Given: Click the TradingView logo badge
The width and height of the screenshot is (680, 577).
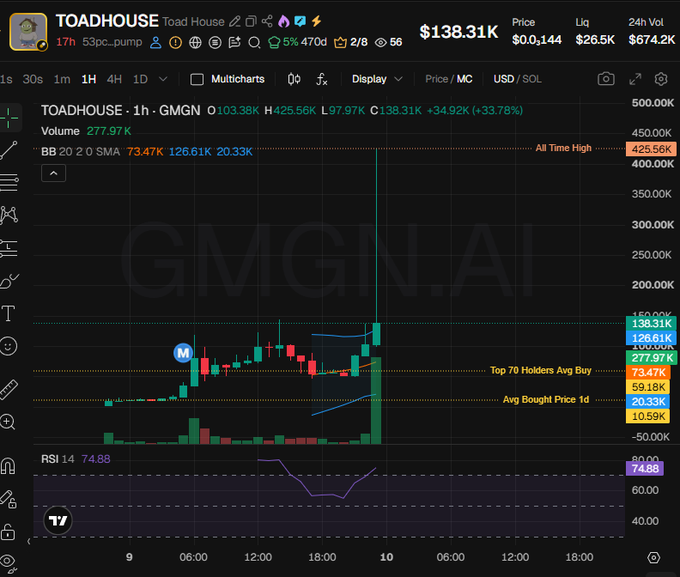Looking at the screenshot, I should 58,520.
